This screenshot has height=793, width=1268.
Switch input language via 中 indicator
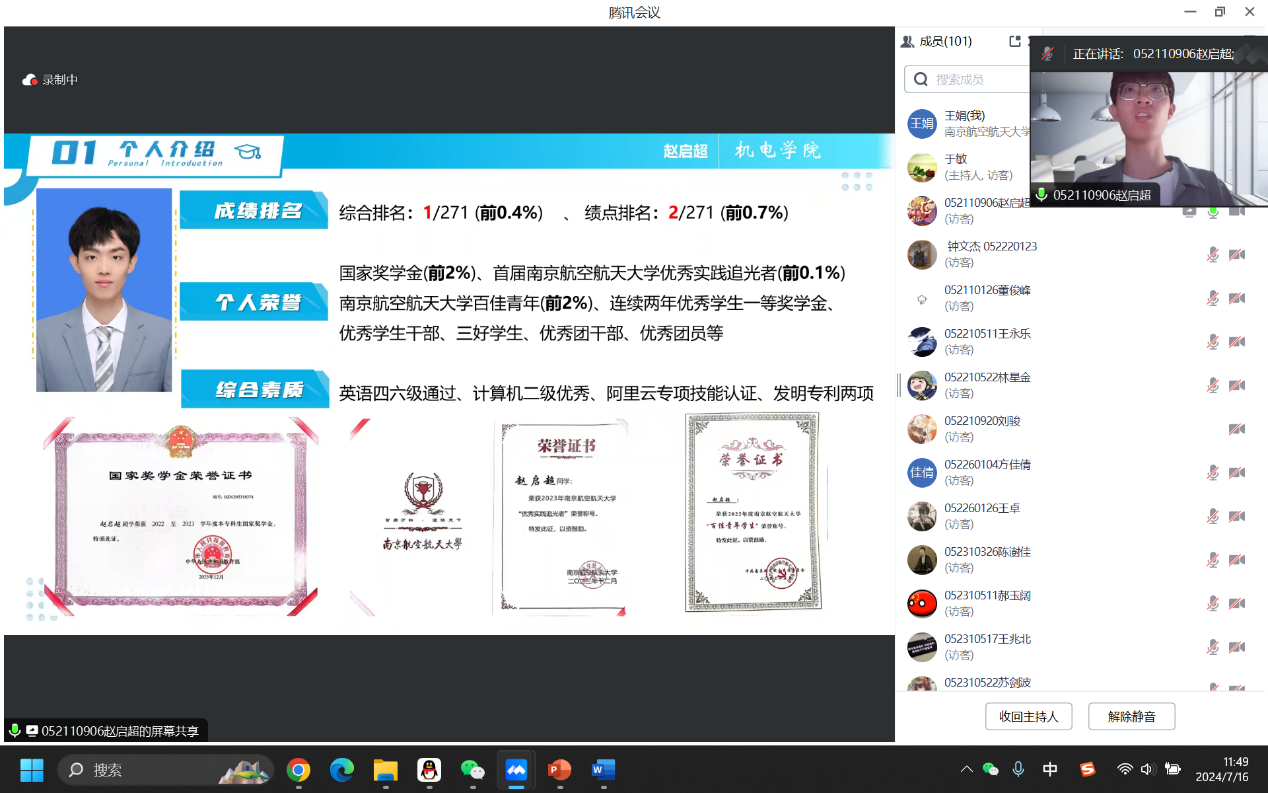tap(1050, 769)
